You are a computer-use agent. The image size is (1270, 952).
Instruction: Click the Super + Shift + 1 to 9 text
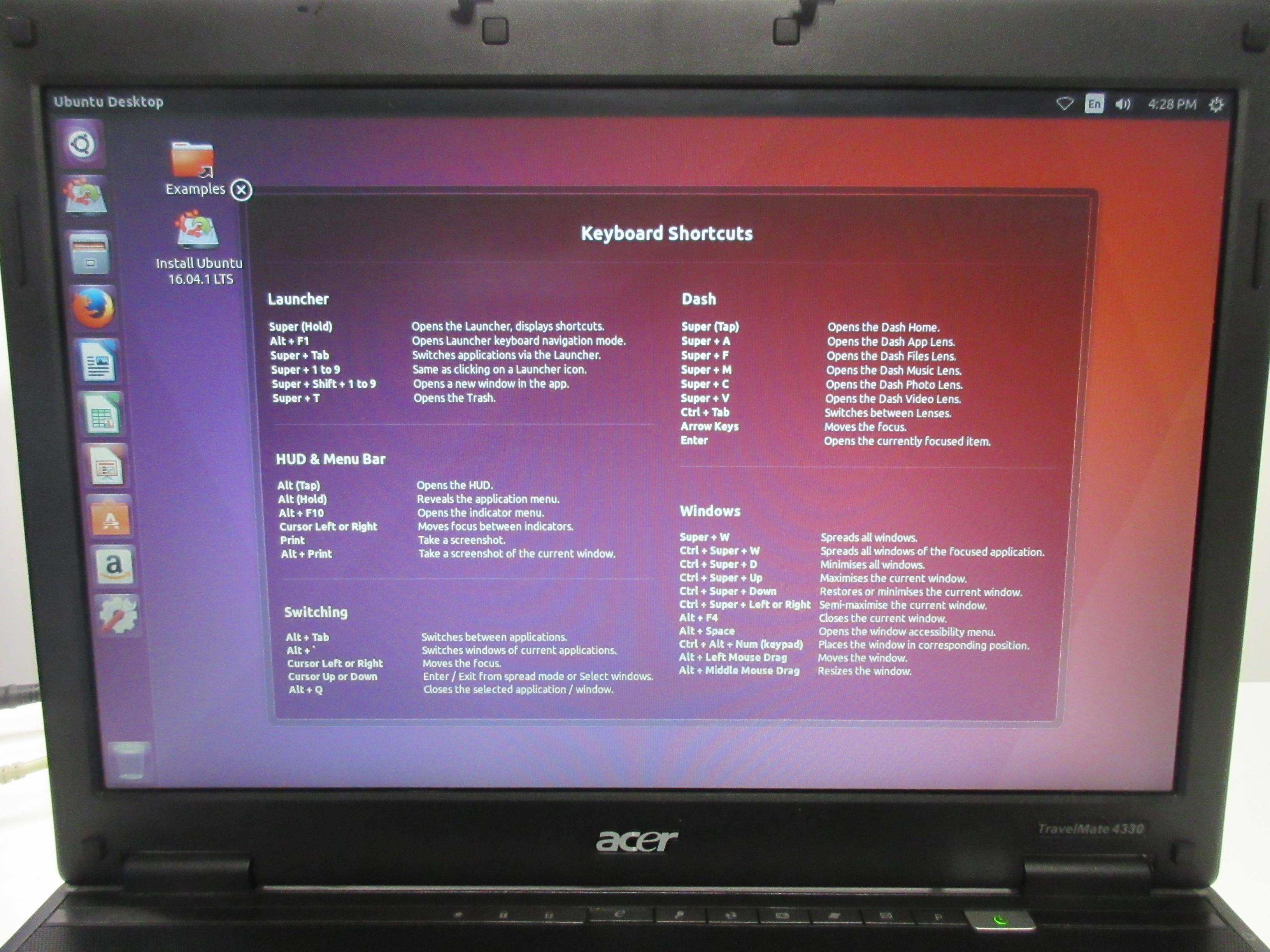[324, 384]
